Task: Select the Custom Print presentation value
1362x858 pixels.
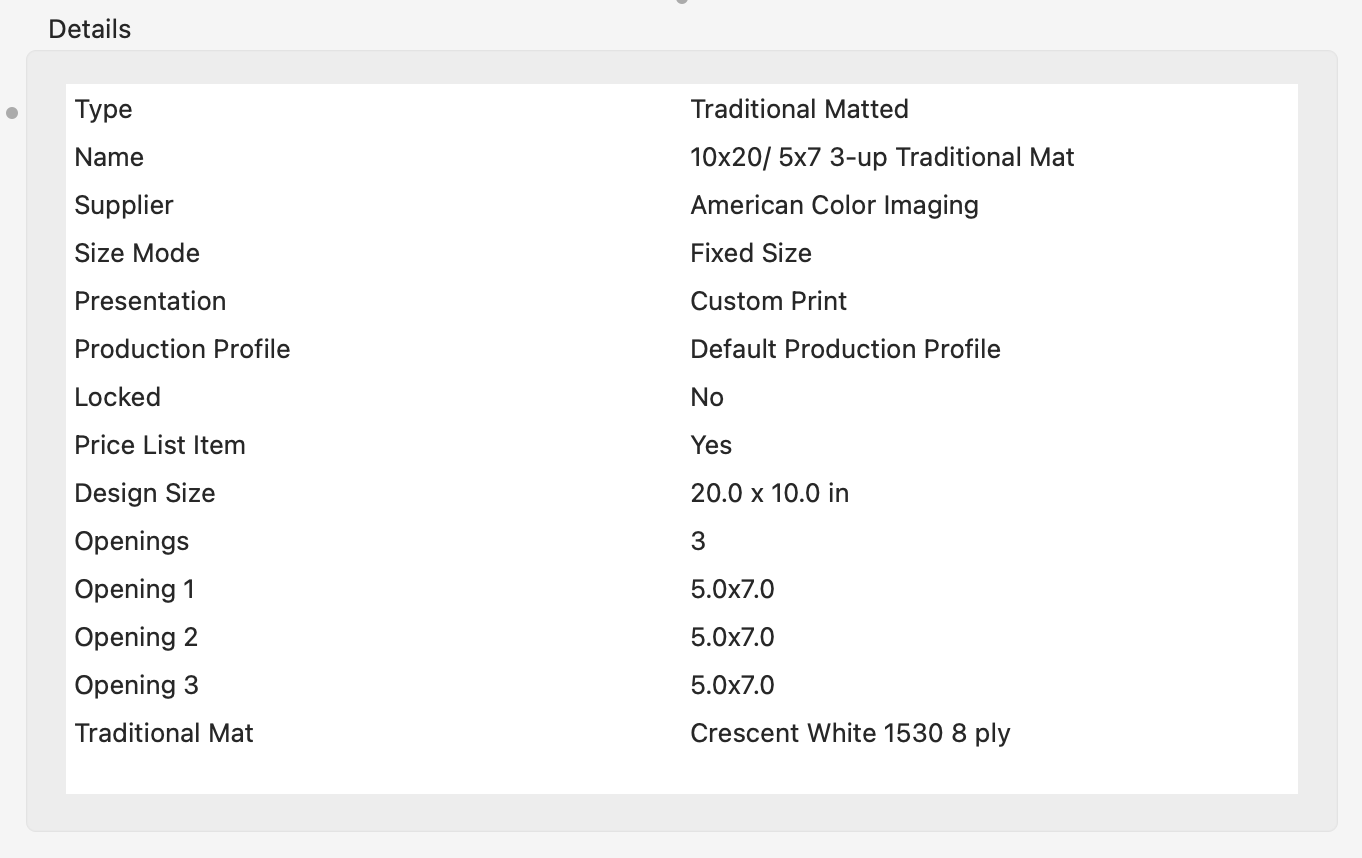Action: click(x=768, y=301)
